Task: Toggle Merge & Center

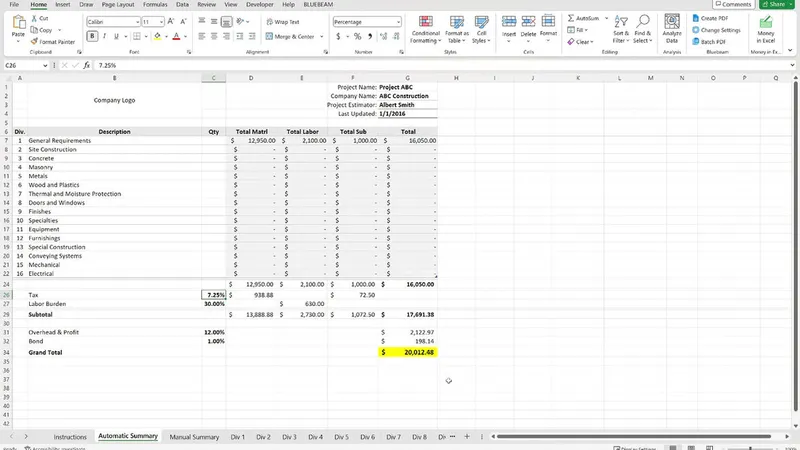Action: (x=290, y=37)
